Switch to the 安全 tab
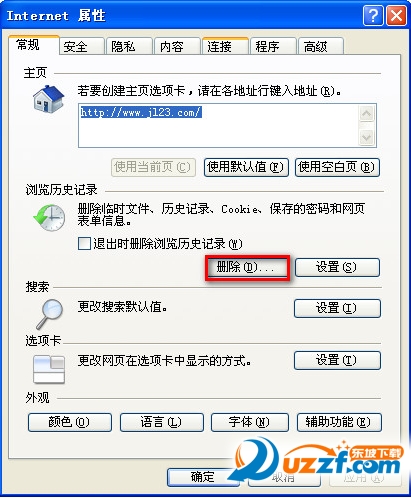The height and width of the screenshot is (498, 411). click(x=82, y=46)
